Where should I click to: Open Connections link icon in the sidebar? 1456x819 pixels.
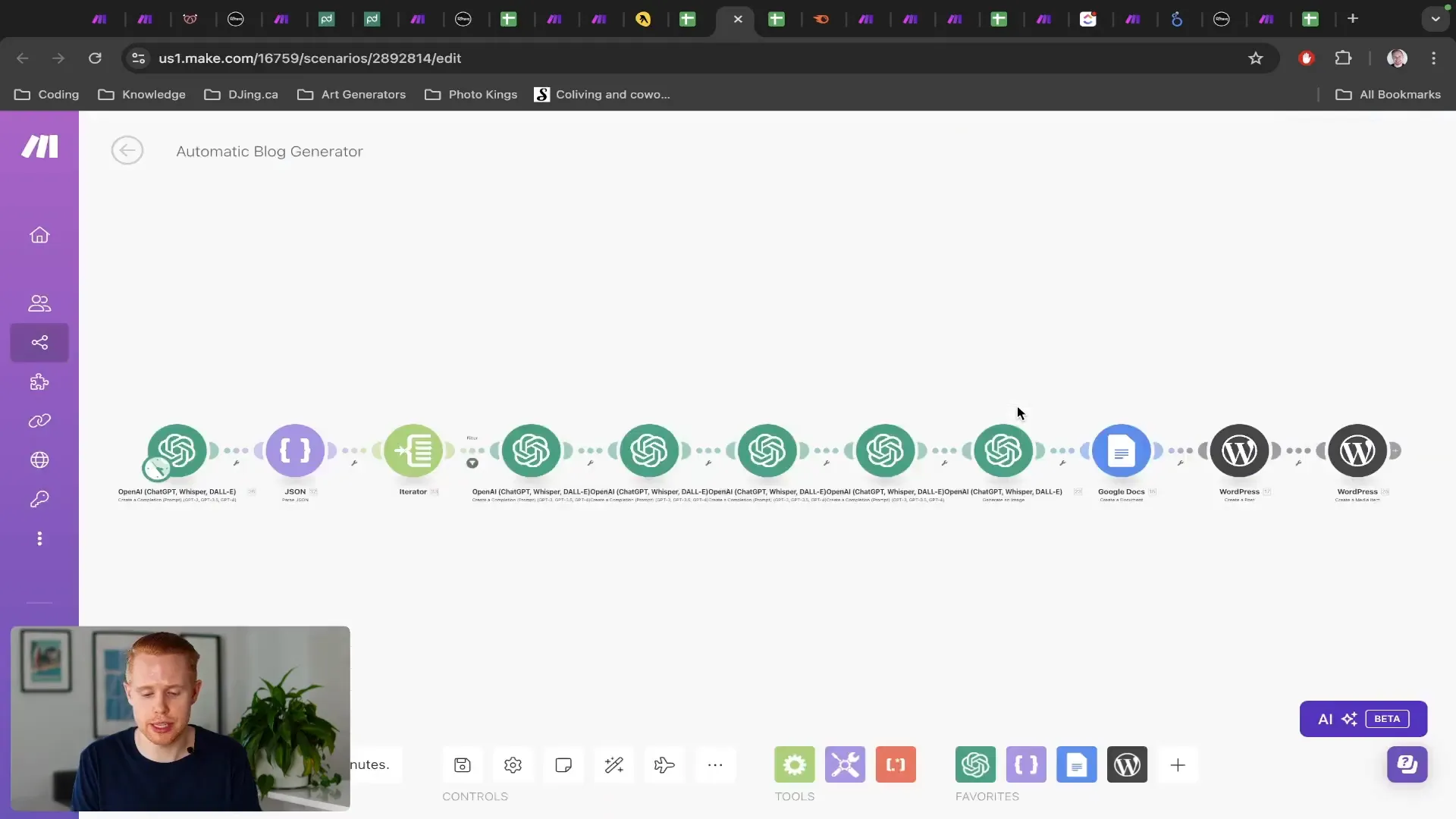pos(39,421)
